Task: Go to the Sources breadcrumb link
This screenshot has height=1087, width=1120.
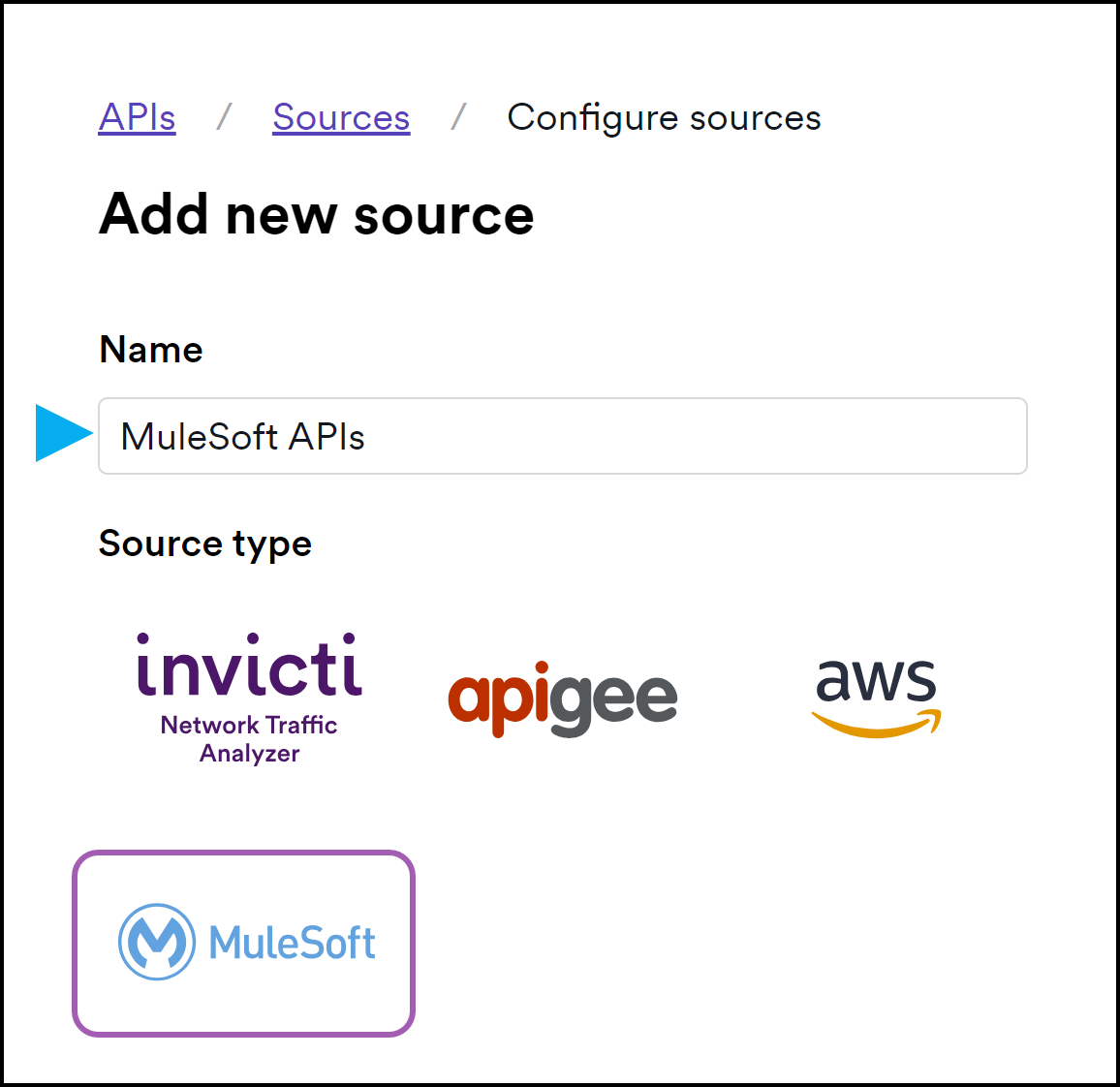Action: [341, 117]
